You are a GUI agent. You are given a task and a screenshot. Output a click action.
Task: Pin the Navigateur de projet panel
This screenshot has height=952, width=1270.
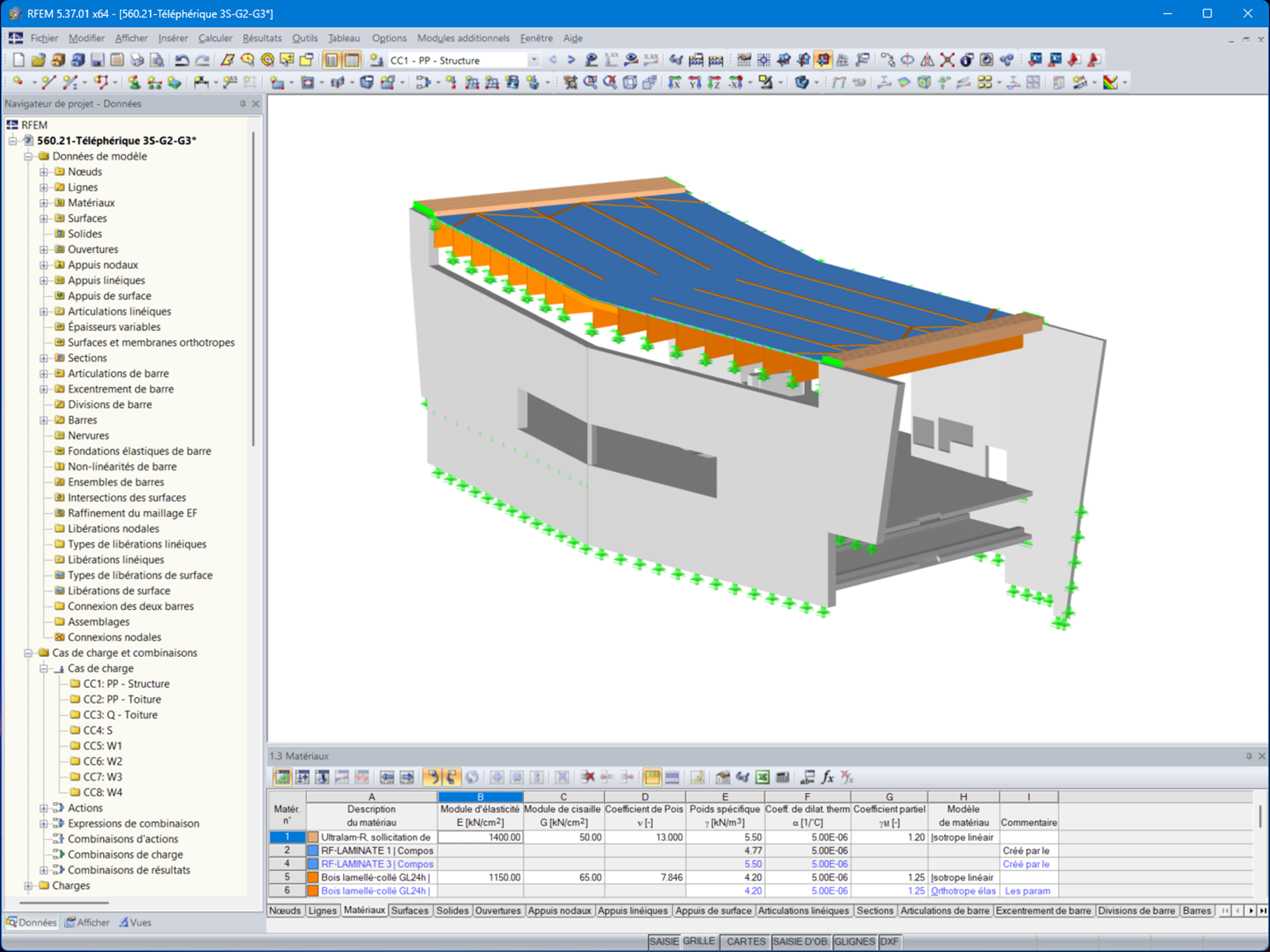pyautogui.click(x=244, y=104)
